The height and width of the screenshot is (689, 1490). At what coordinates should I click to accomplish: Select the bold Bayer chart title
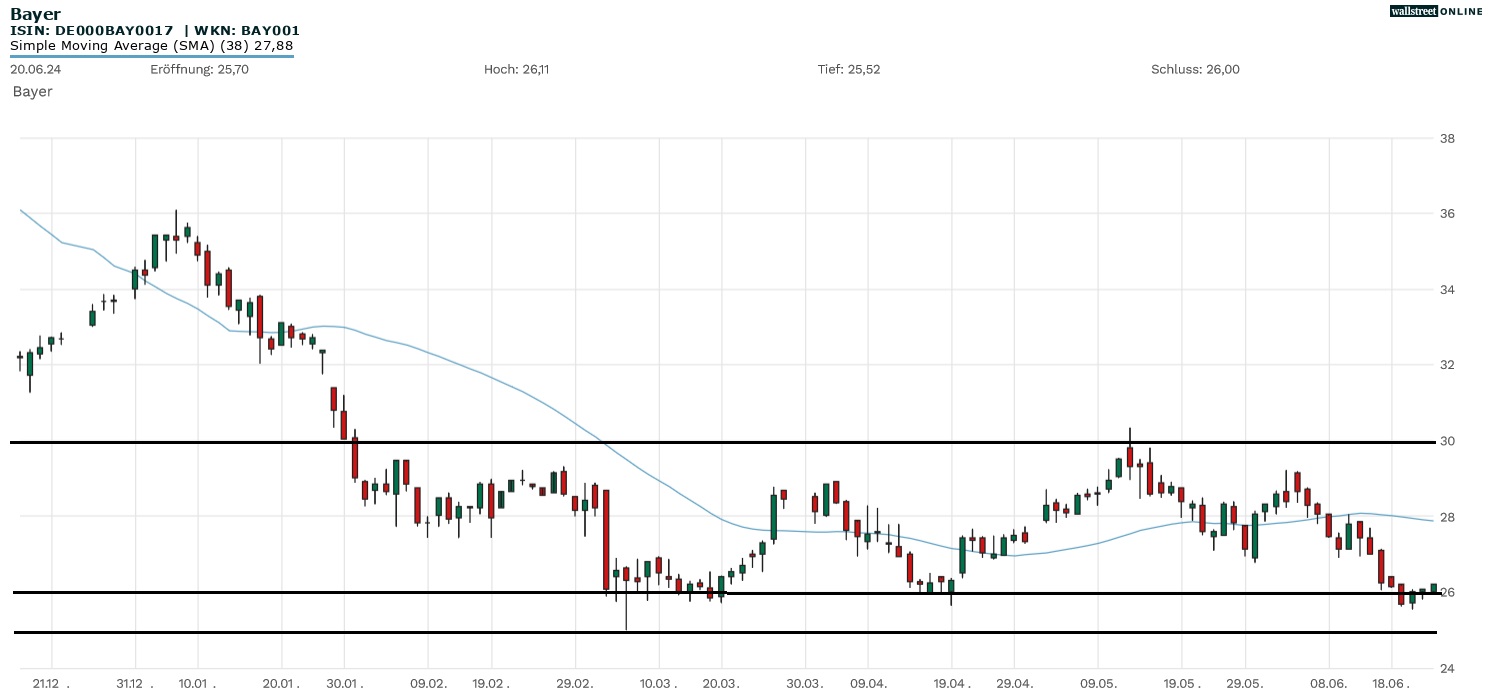pos(35,14)
